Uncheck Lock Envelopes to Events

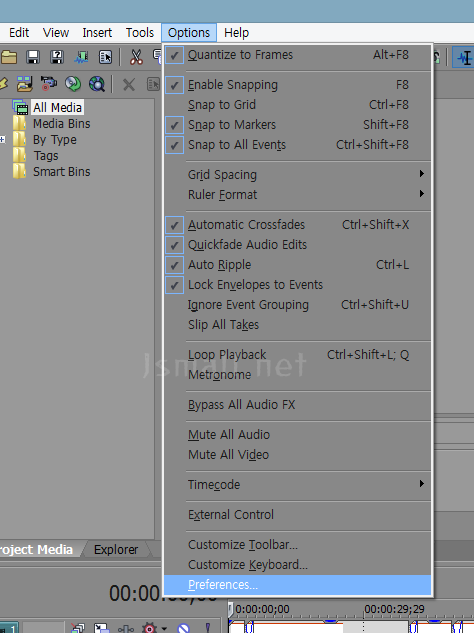click(x=298, y=285)
